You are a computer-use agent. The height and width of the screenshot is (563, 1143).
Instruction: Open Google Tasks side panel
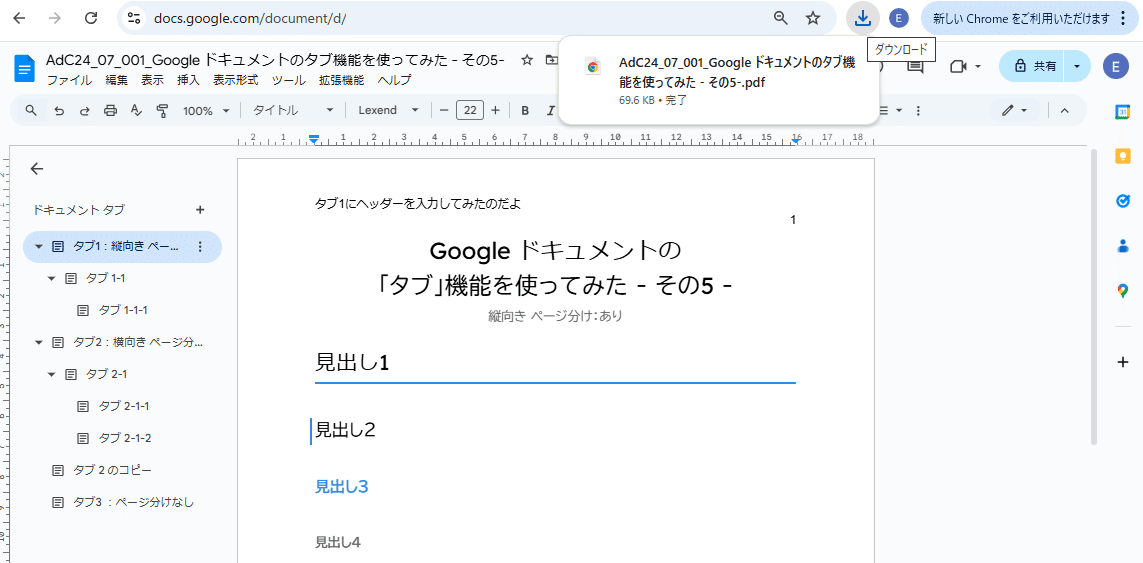click(1123, 201)
